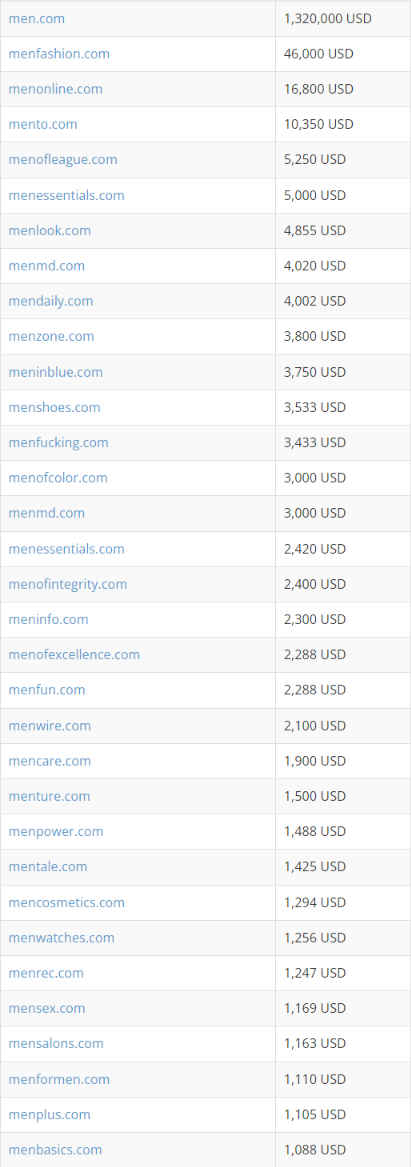Open menofcolor.com link

click(57, 477)
